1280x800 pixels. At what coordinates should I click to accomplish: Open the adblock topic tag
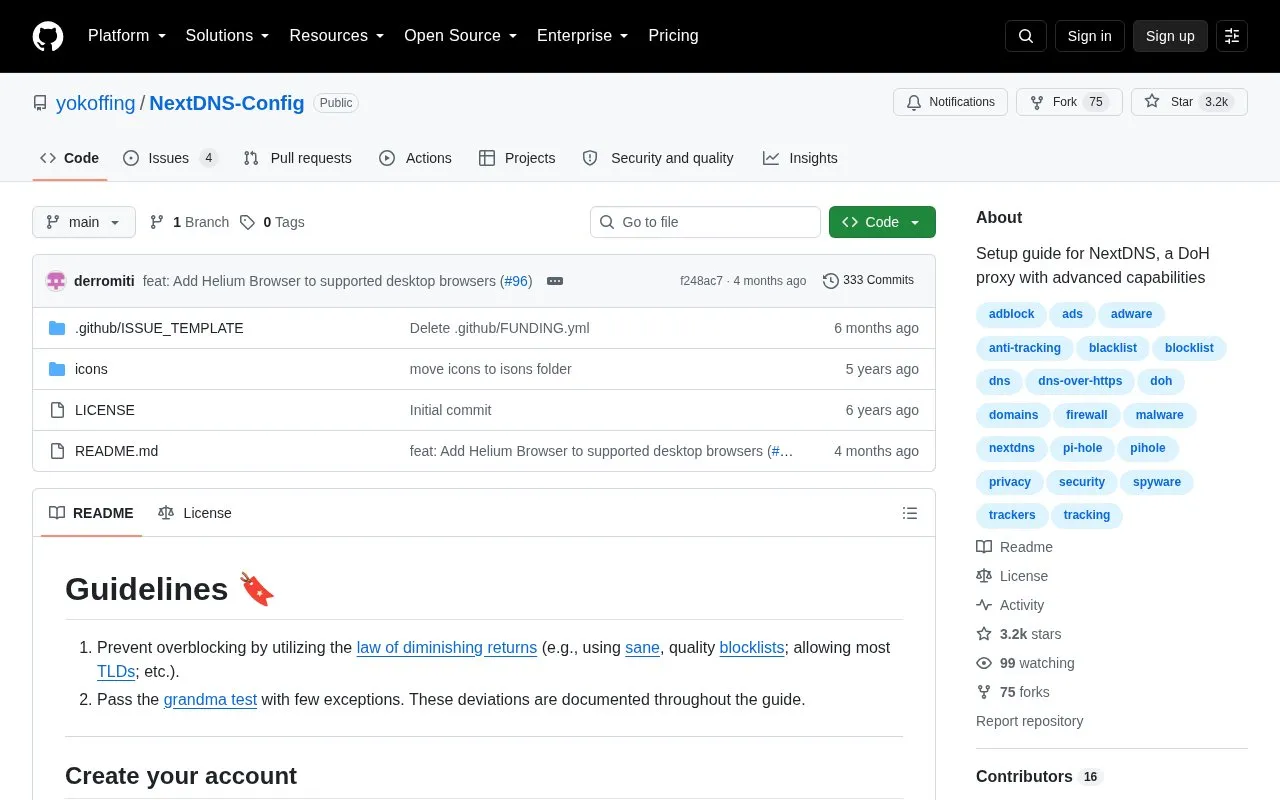coord(1012,314)
